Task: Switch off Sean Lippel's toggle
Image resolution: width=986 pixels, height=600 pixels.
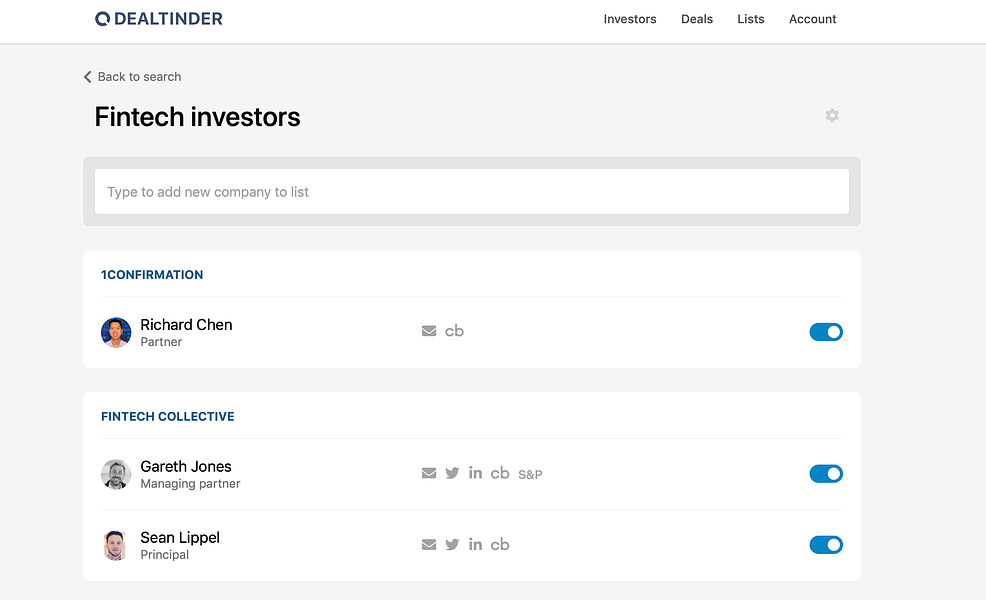Action: click(826, 545)
